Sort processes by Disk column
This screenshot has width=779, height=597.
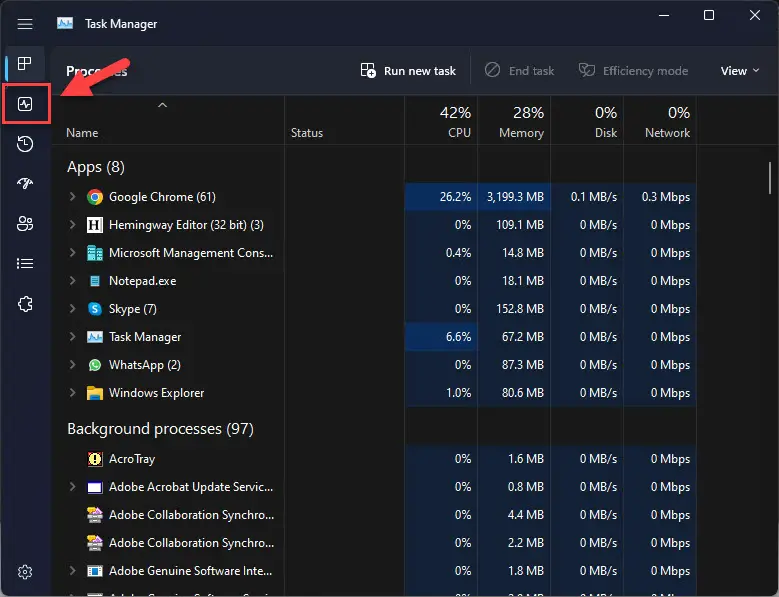point(587,121)
